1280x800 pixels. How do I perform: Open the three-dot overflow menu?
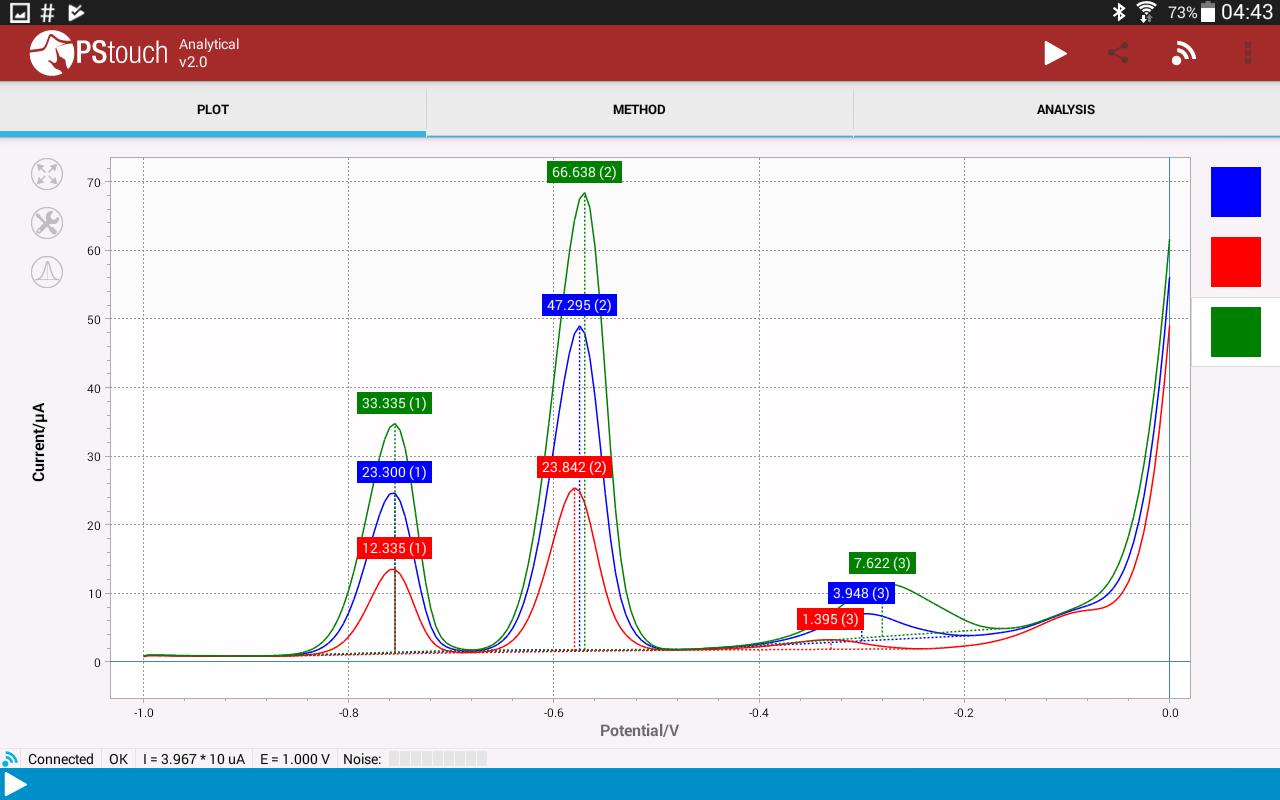[x=1248, y=53]
